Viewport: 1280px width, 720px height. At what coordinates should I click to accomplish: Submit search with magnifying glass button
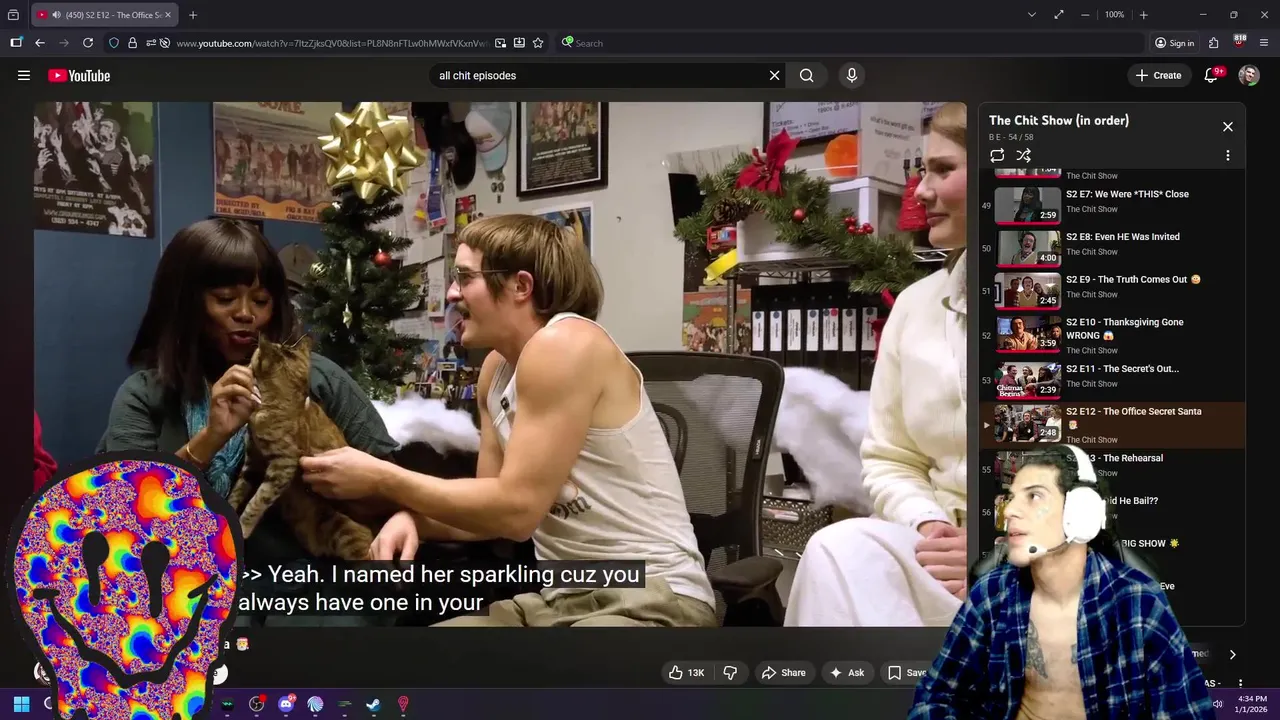click(806, 75)
